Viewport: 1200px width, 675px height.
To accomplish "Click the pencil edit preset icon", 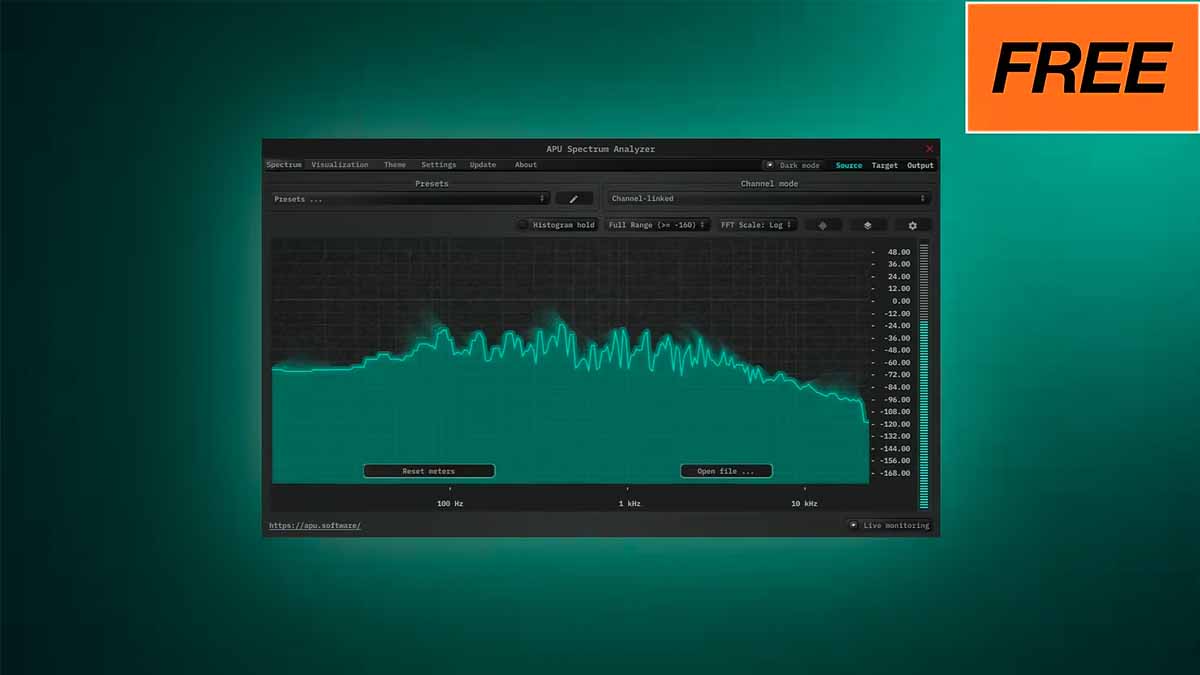I will (x=574, y=199).
